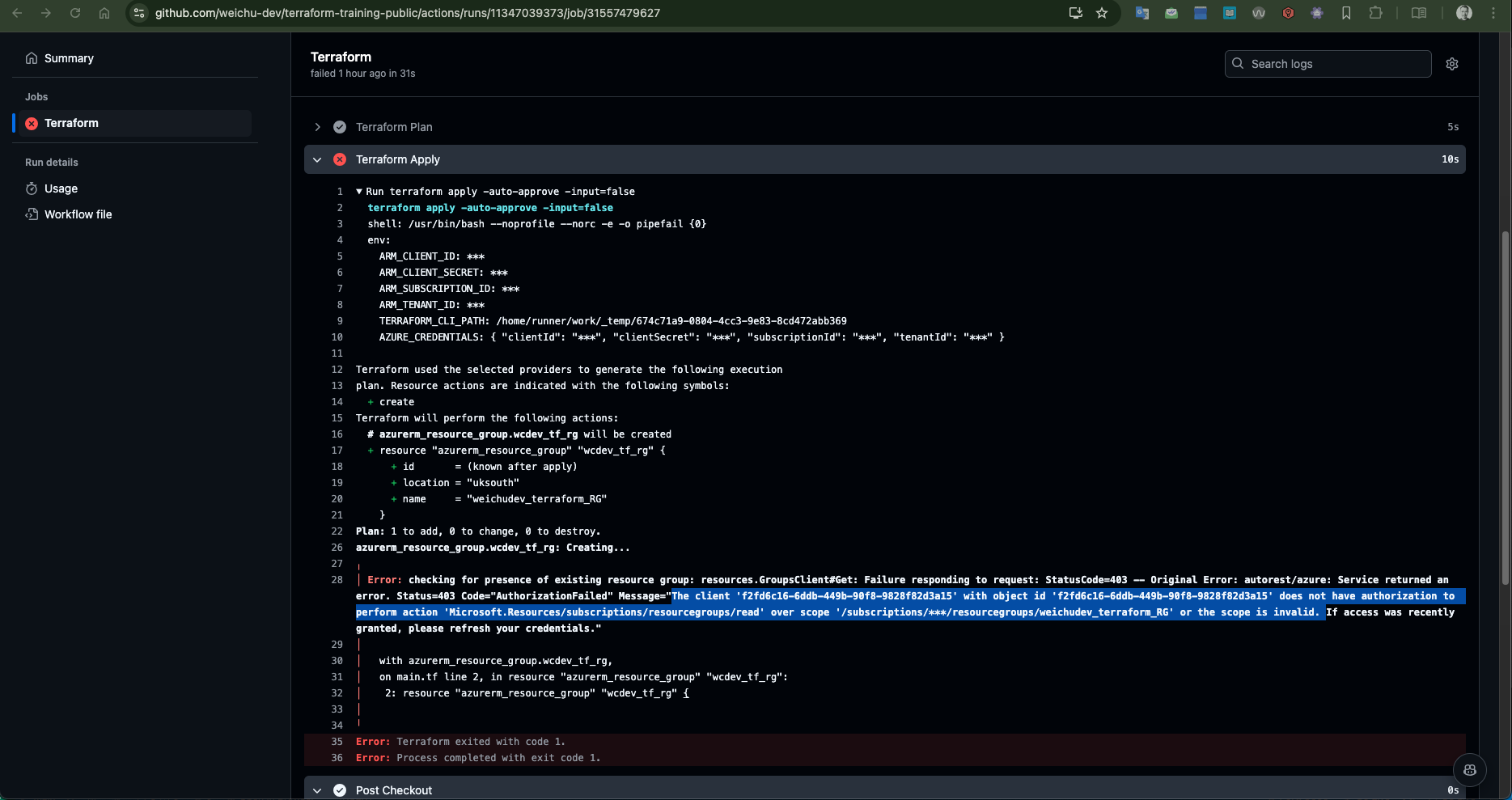The height and width of the screenshot is (800, 1512).
Task: Click the 'Plan: 1 to add' log line
Action: [x=478, y=531]
